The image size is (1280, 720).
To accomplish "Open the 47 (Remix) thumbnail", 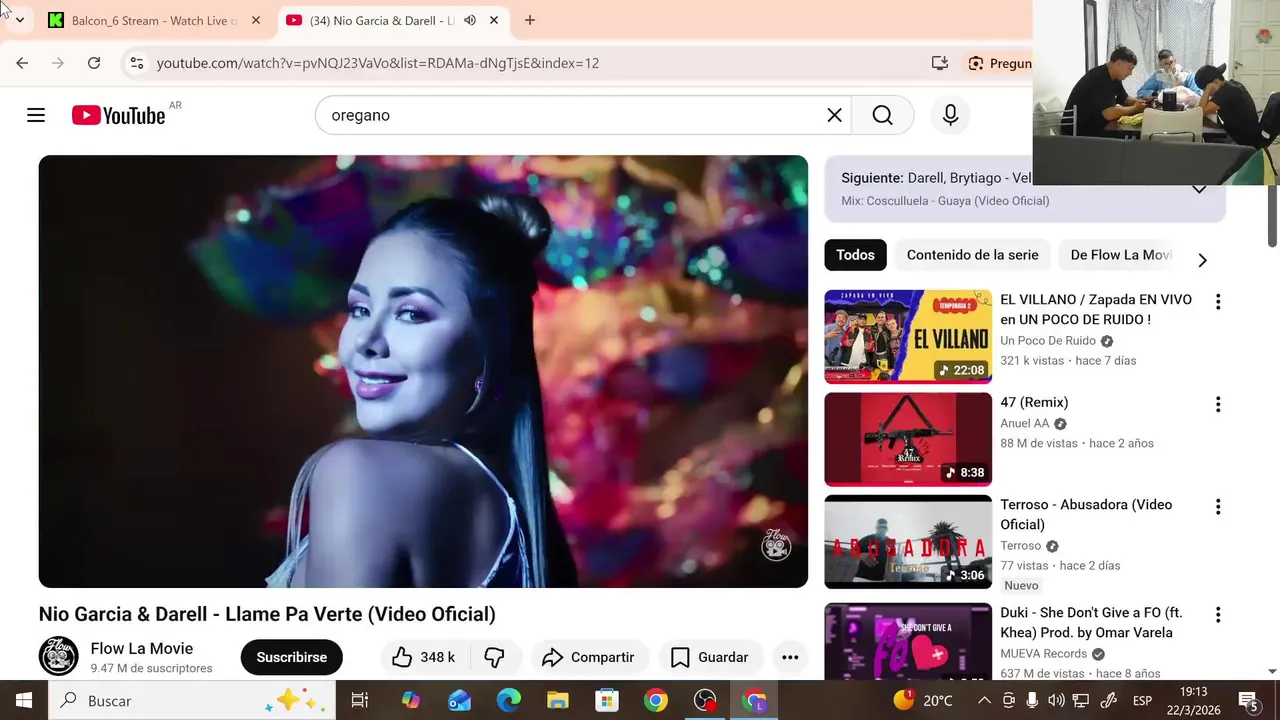I will point(908,439).
